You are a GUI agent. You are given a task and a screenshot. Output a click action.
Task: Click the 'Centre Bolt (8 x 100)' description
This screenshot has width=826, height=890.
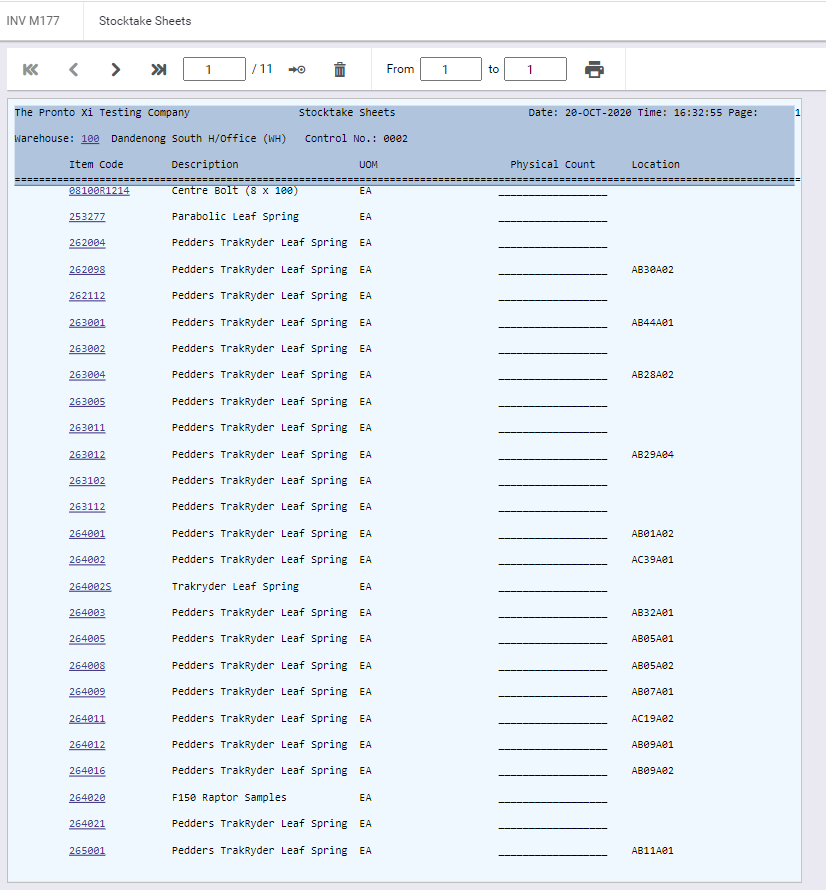(x=235, y=191)
